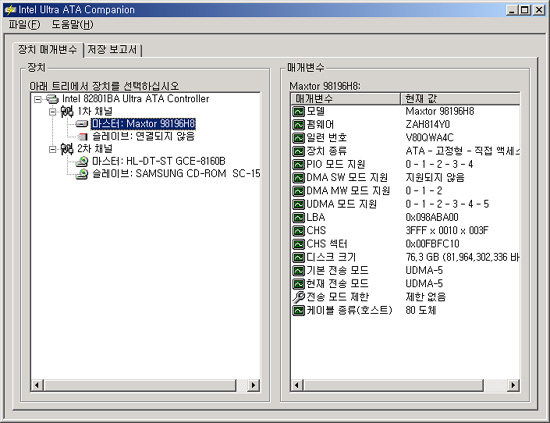The width and height of the screenshot is (550, 423).
Task: Click the UDMA-5 value for 현재 전송 모드
Action: pos(424,283)
